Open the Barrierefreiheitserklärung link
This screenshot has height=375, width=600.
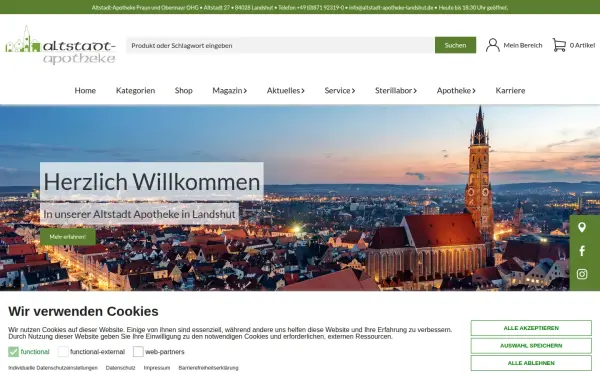point(209,368)
